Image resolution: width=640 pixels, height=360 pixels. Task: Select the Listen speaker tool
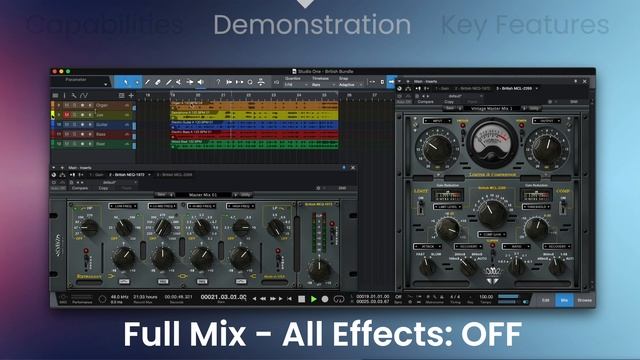200,82
